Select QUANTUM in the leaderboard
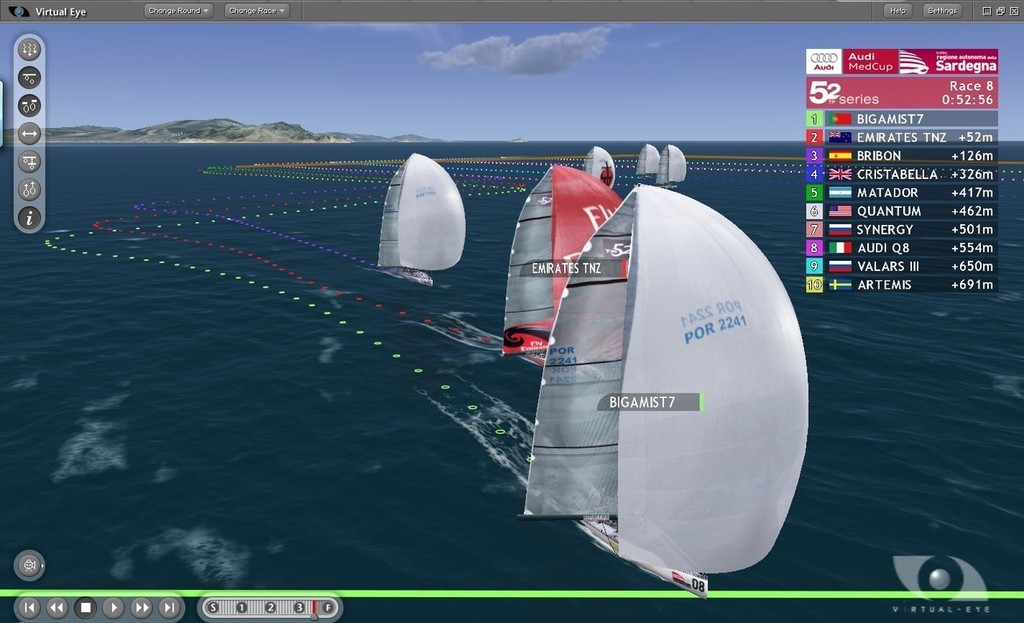 [x=901, y=211]
